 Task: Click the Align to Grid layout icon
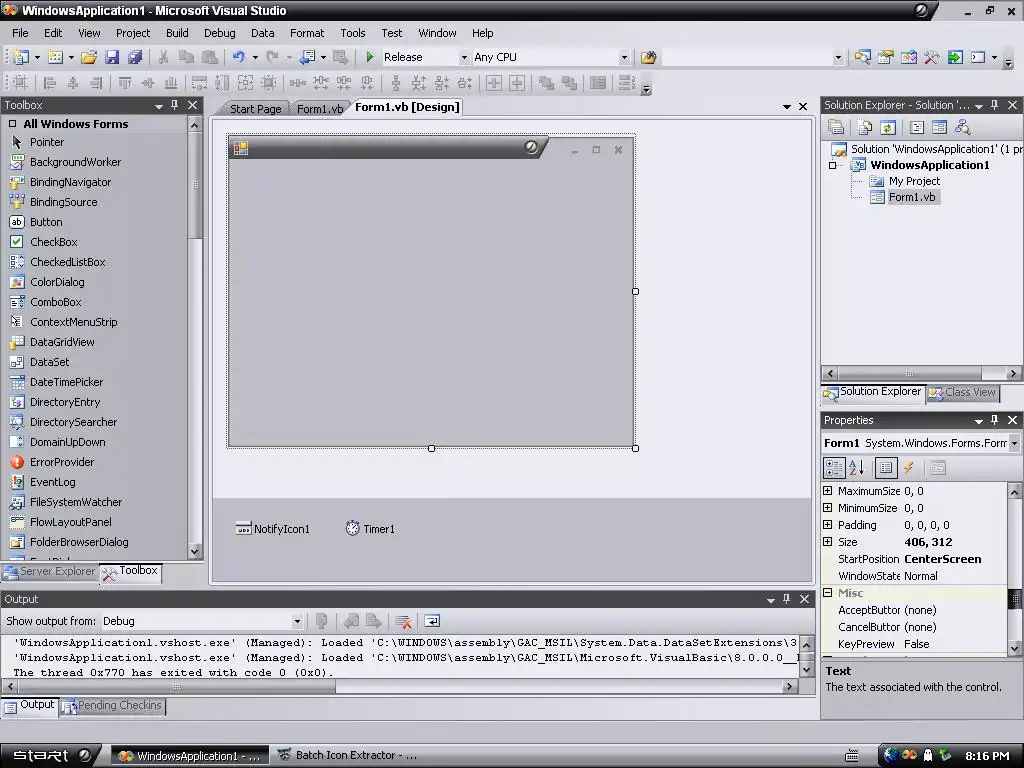20,83
